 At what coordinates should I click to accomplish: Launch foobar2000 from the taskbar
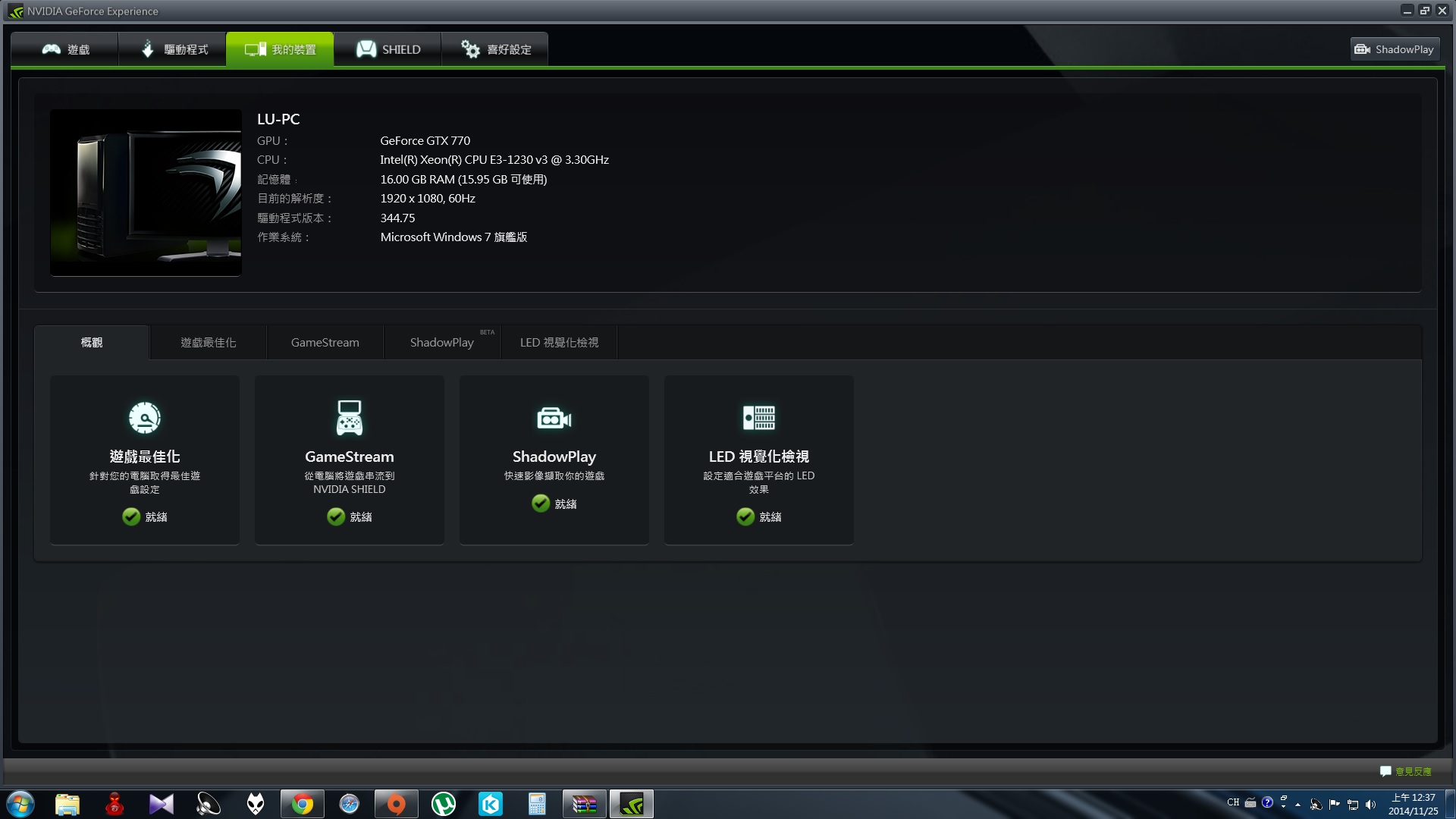point(256,804)
